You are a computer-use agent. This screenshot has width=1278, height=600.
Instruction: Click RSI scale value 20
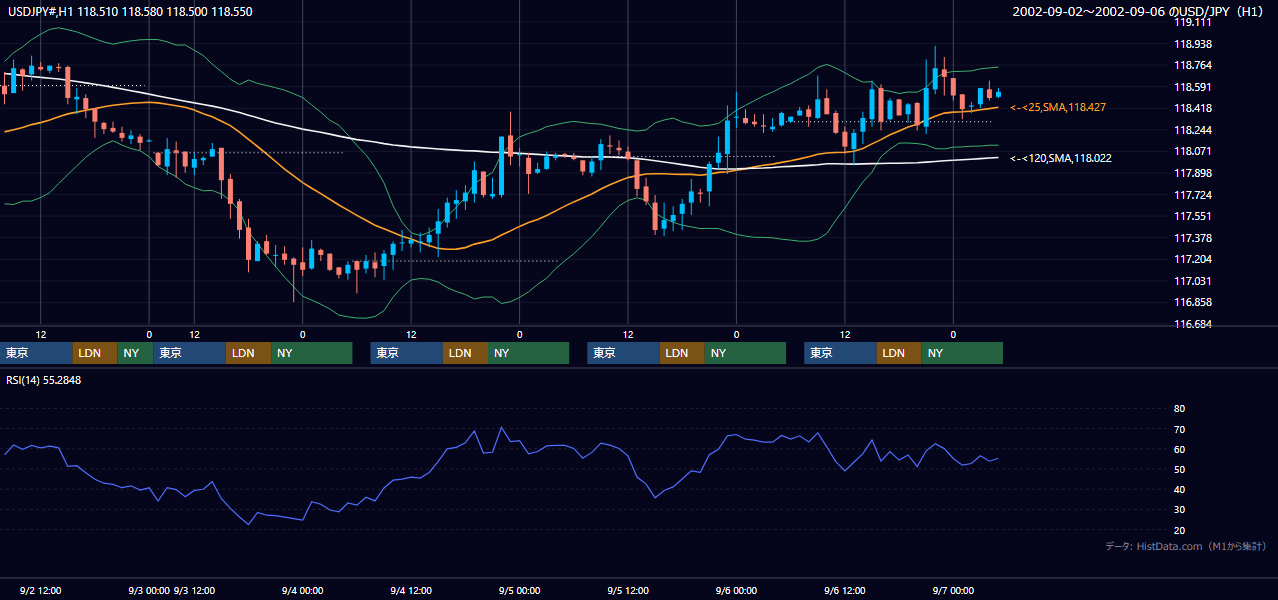1179,530
